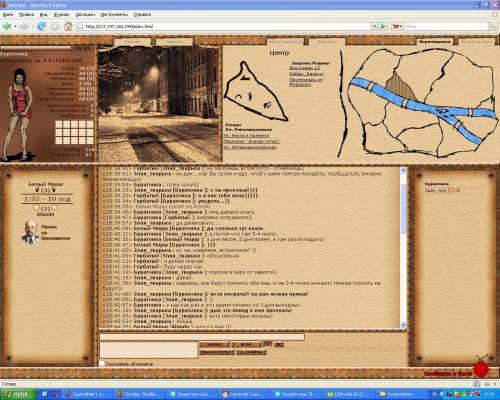Screen dimensions: 500x400
Task: Click the gray Stop button in the toolbar
Action: click(55, 26)
